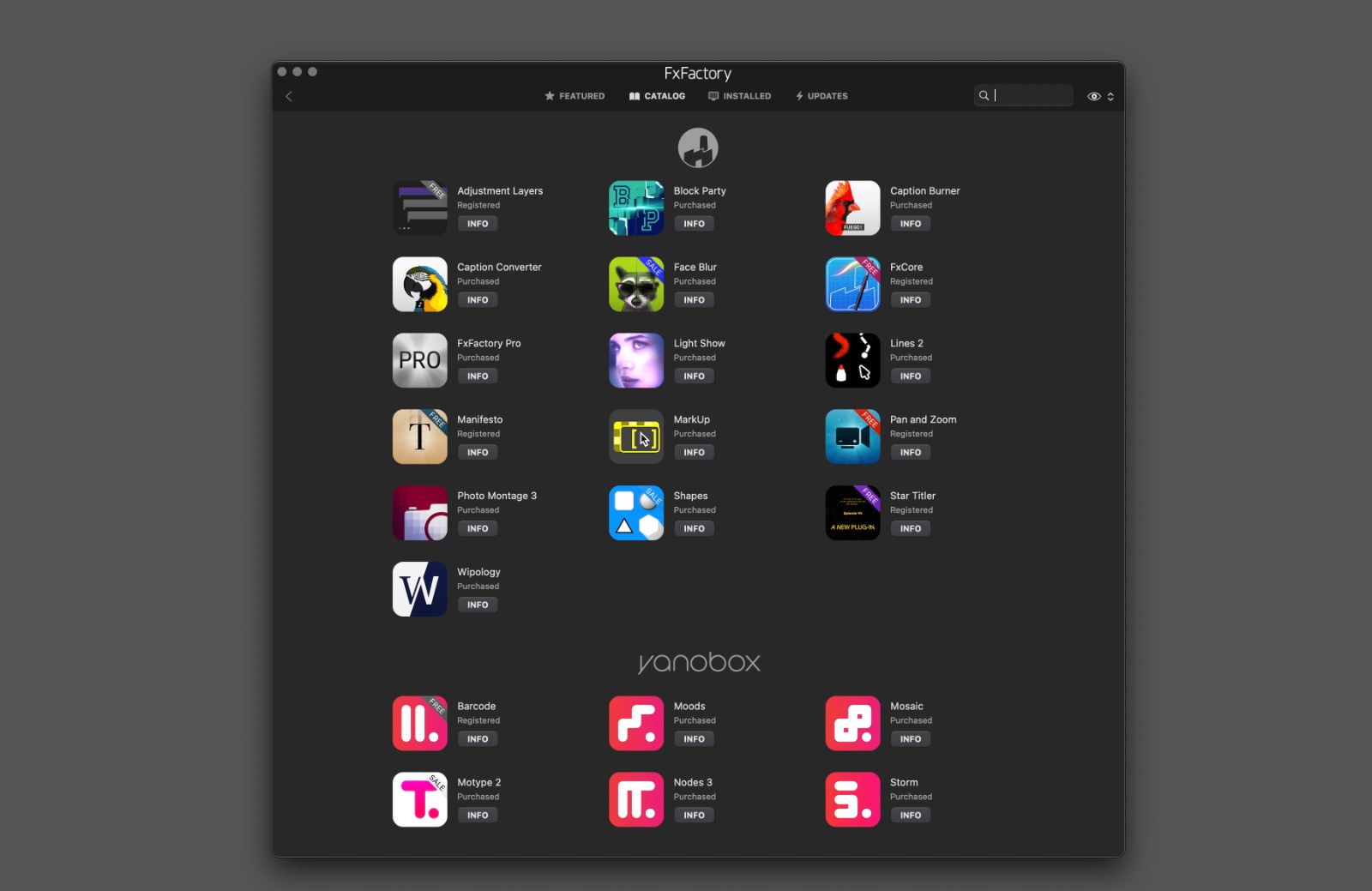
Task: Click INFO button for Storm
Action: click(x=911, y=816)
